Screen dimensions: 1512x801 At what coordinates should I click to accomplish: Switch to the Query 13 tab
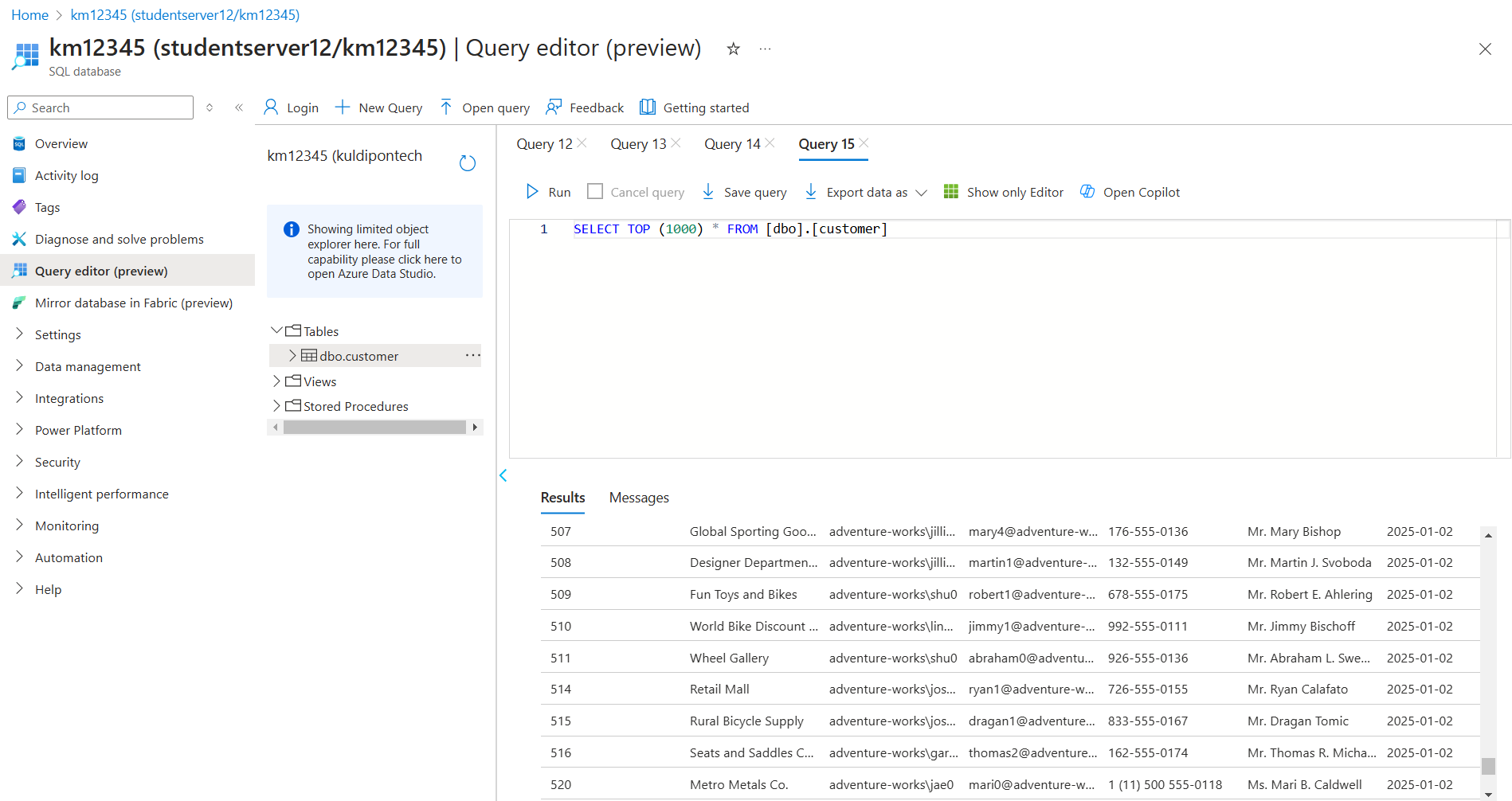[637, 144]
